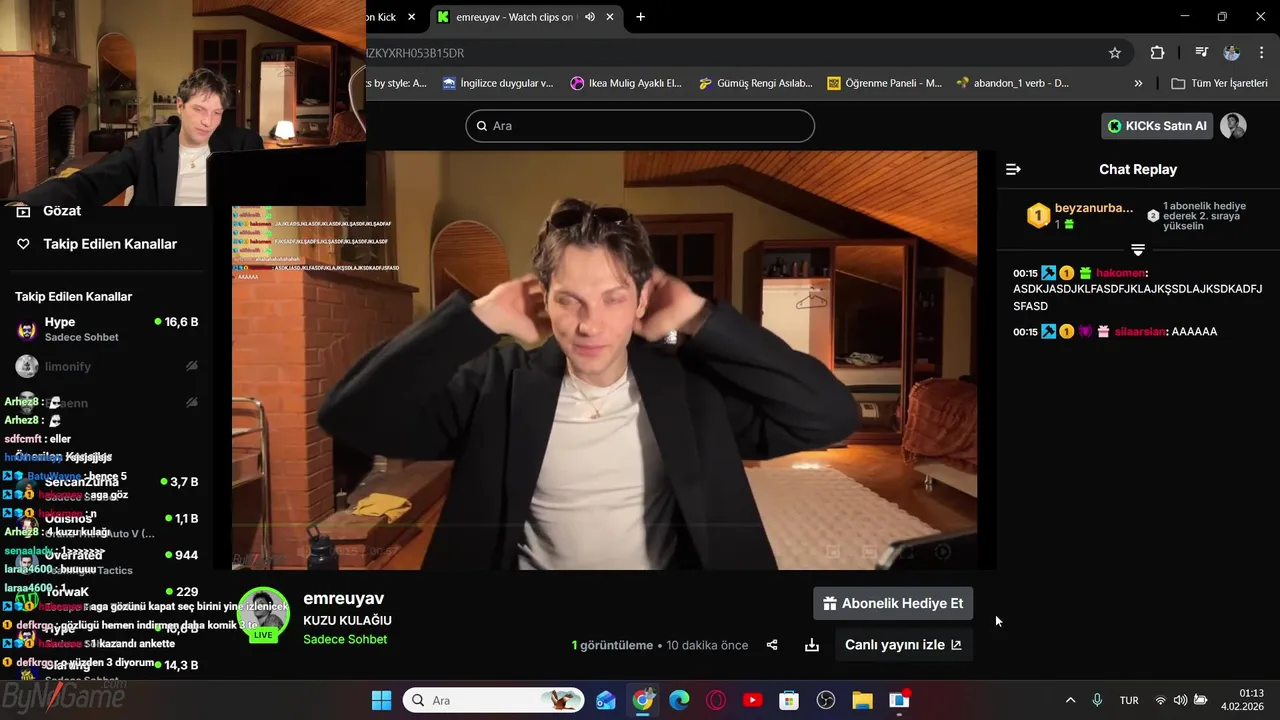This screenshot has height=720, width=1280.
Task: Open the browser extensions puzzle icon
Action: coord(1157,53)
